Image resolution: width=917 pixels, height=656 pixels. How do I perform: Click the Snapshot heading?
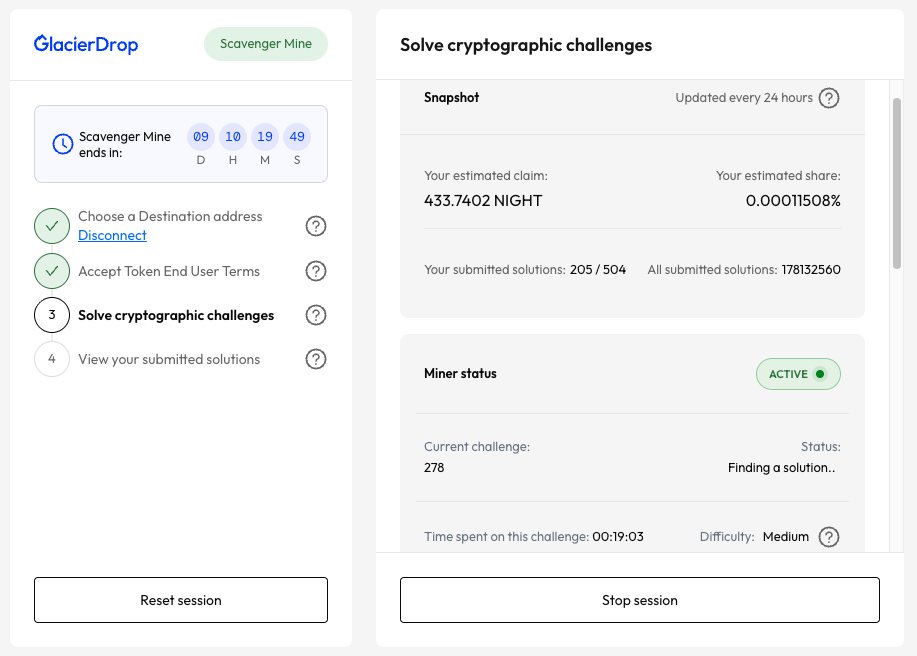[451, 98]
